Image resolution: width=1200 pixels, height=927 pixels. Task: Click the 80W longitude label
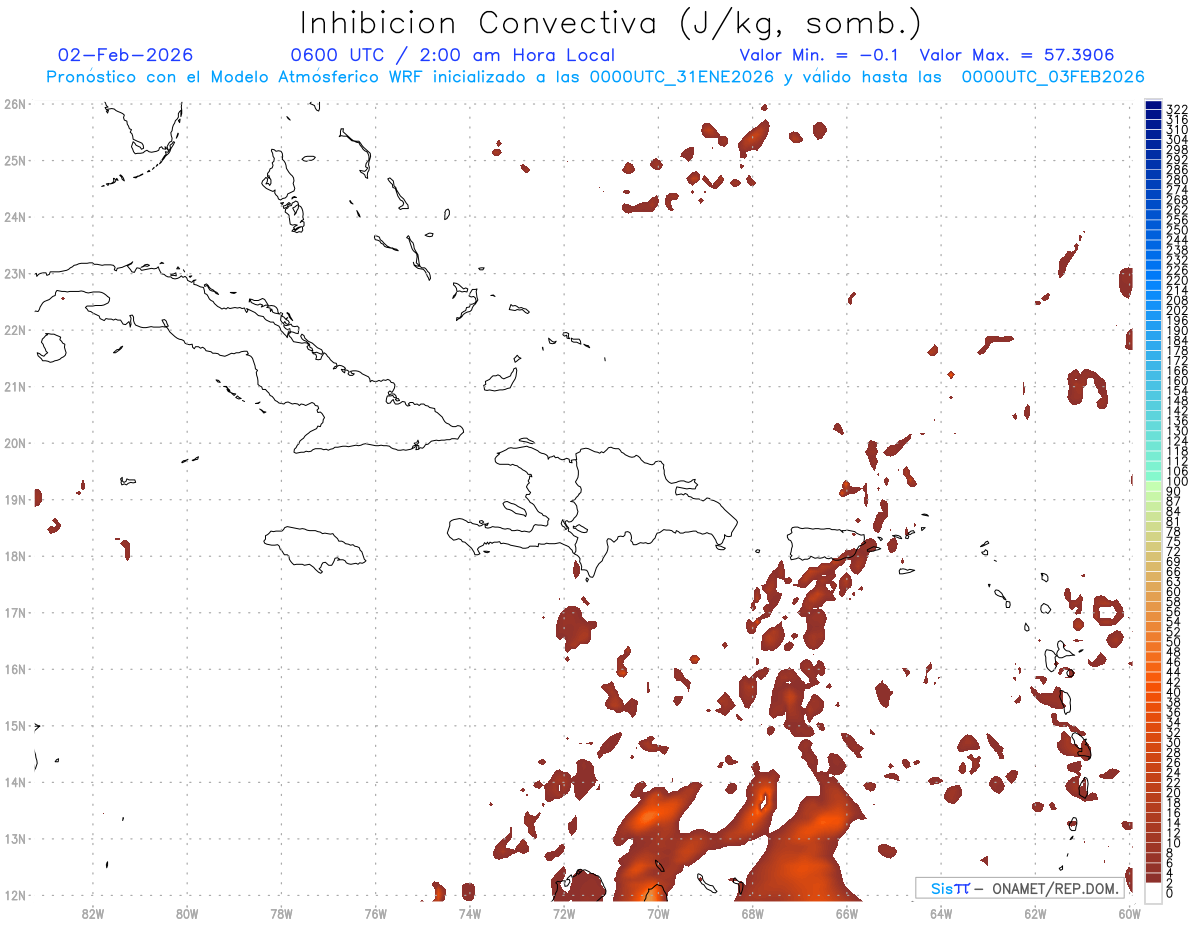coord(187,912)
